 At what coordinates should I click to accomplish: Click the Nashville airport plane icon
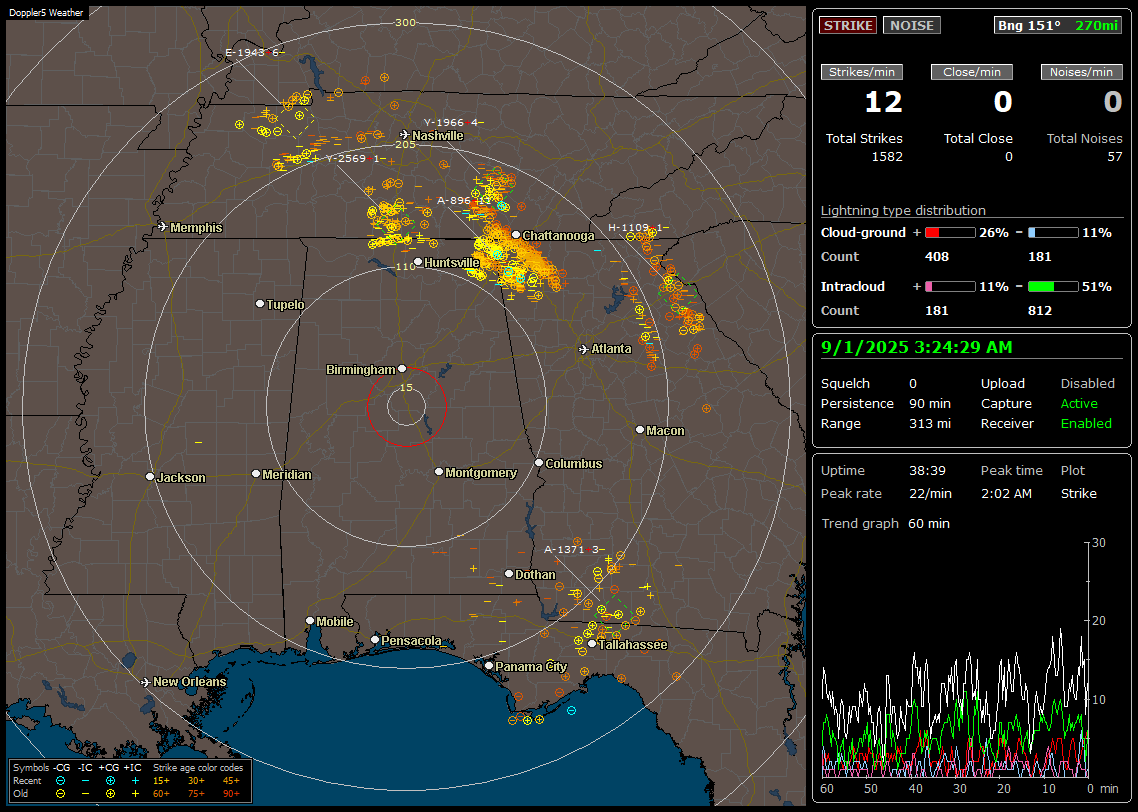point(404,135)
